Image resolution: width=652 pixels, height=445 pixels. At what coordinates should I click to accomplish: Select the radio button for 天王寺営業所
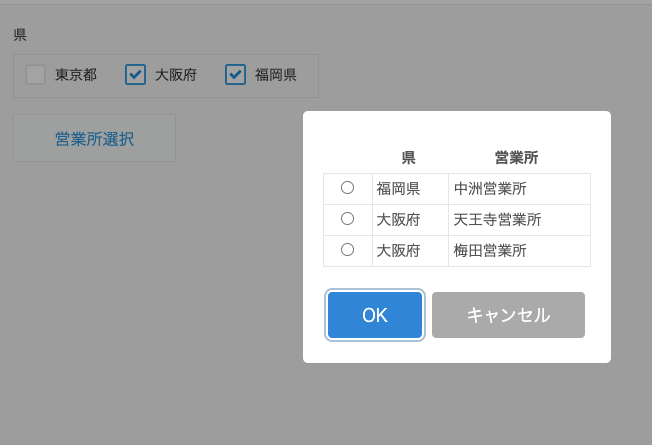(347, 219)
